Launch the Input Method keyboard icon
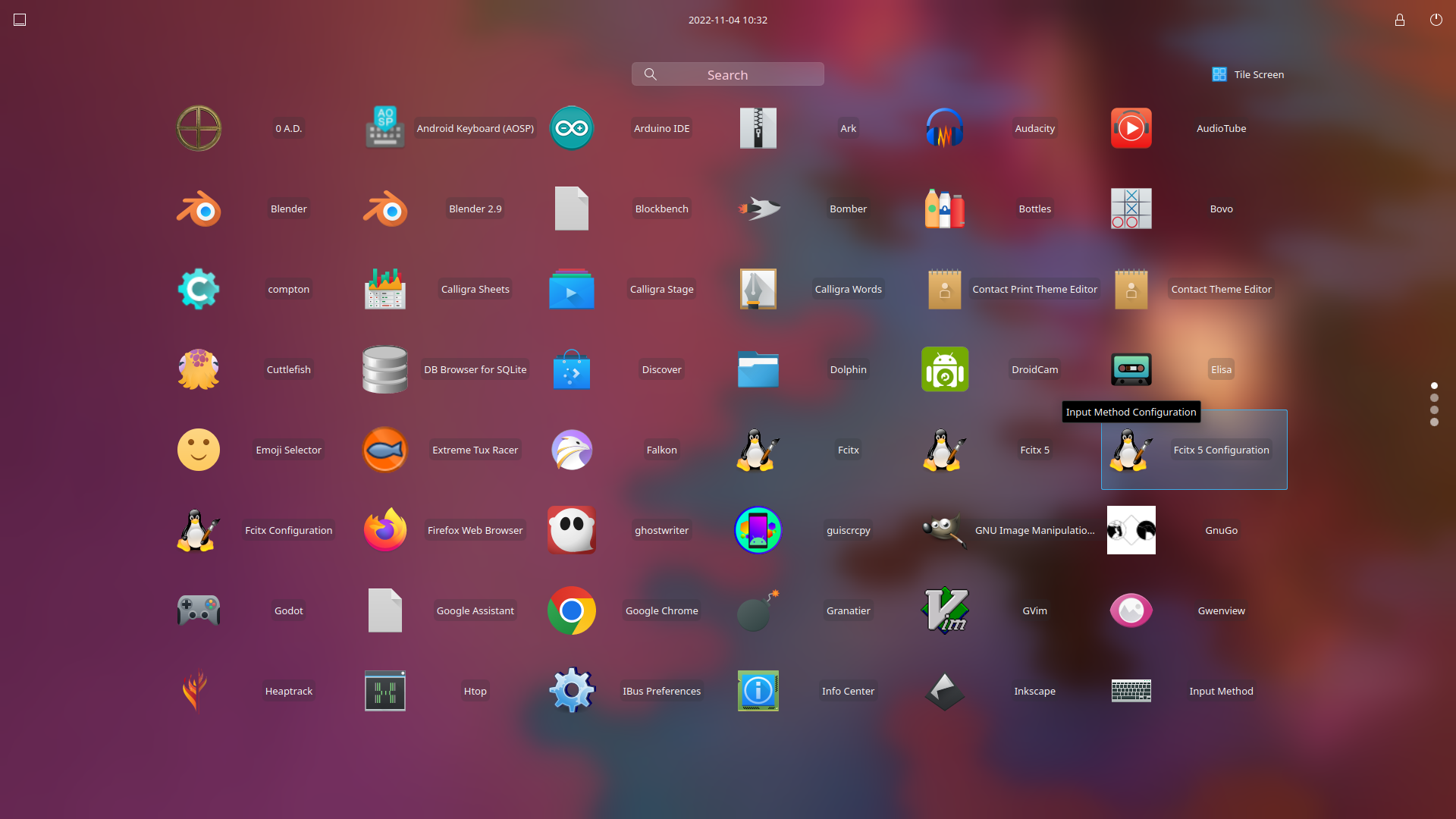The width and height of the screenshot is (1456, 819). (x=1131, y=691)
